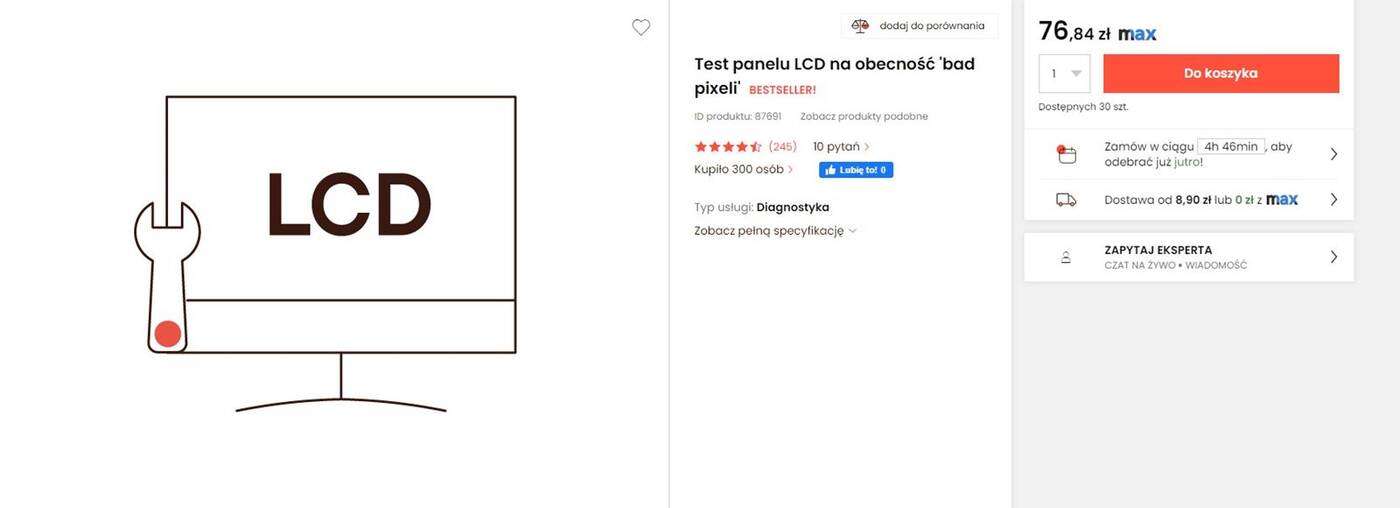Open Zobacz produkty podobne link
Viewport: 1400px width, 508px height.
point(864,116)
